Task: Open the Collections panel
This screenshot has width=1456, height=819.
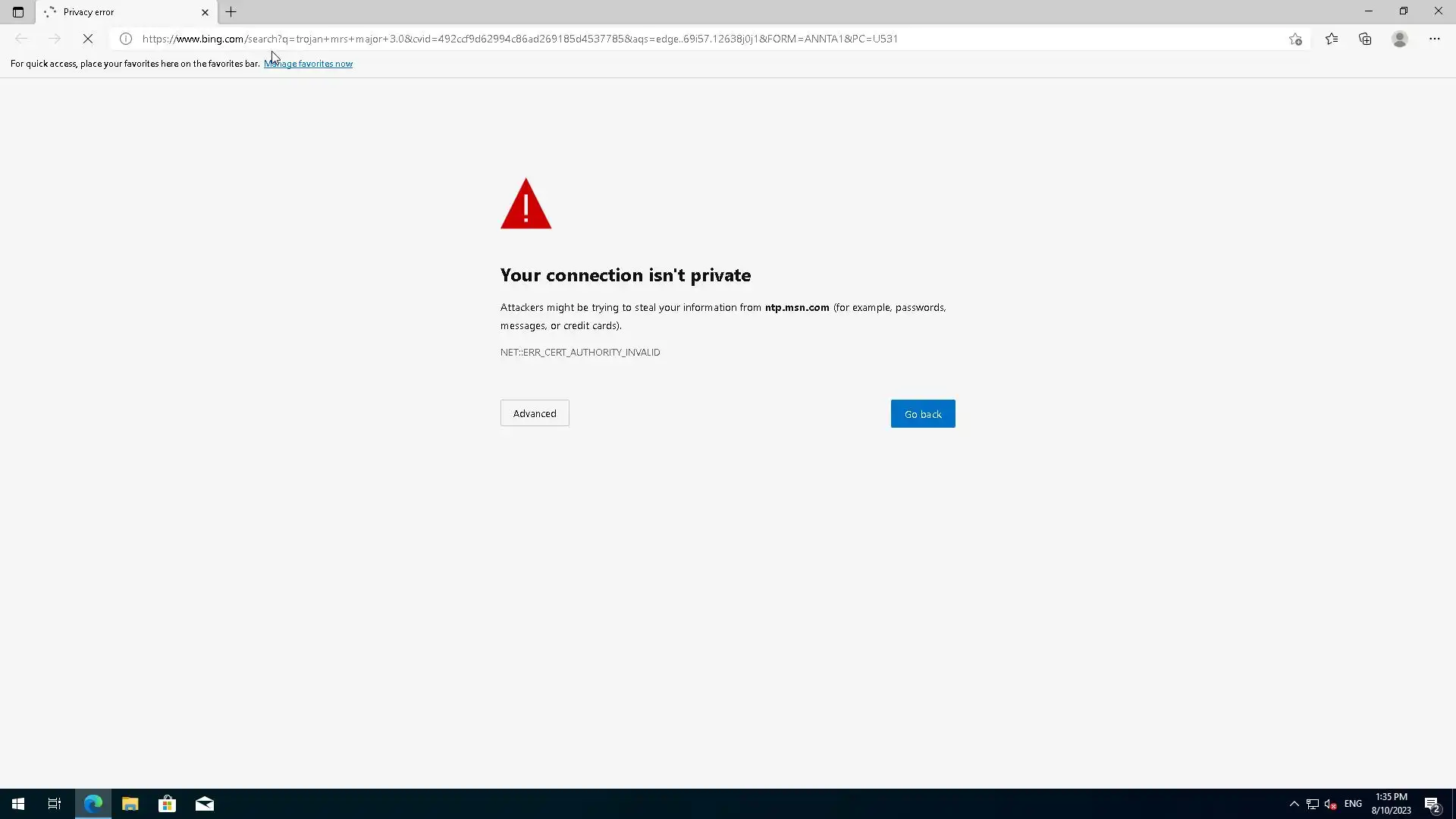Action: (x=1365, y=39)
